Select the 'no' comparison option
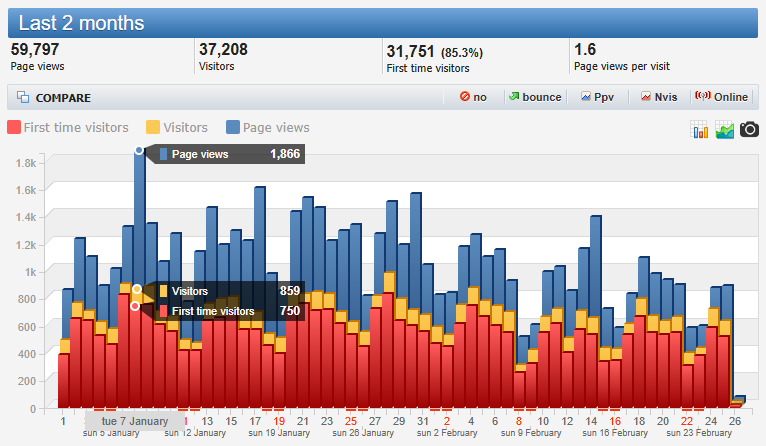 [473, 97]
